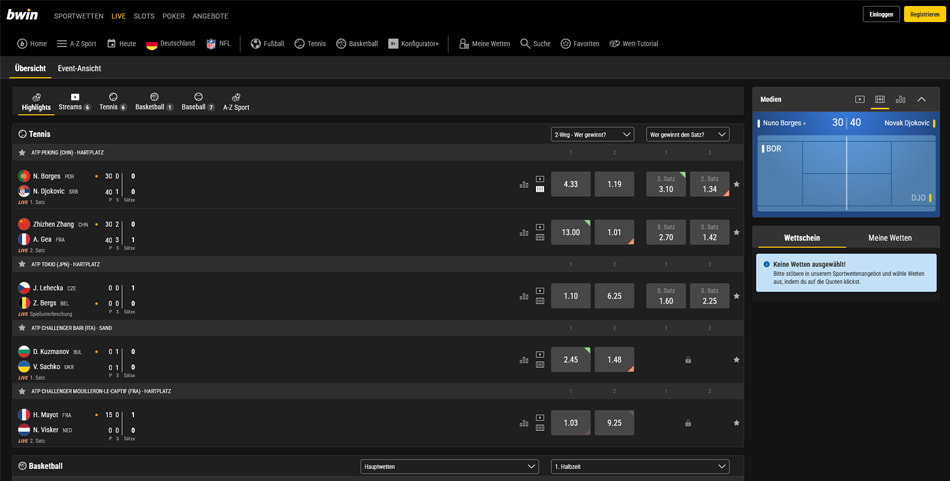Open LIVE in top menu
This screenshot has height=481, width=950.
point(119,16)
